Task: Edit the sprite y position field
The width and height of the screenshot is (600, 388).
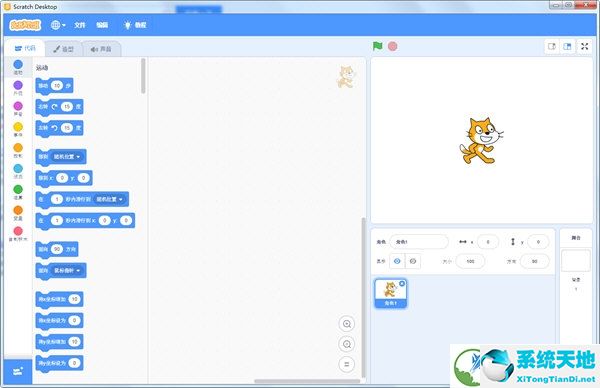Action: coord(538,242)
